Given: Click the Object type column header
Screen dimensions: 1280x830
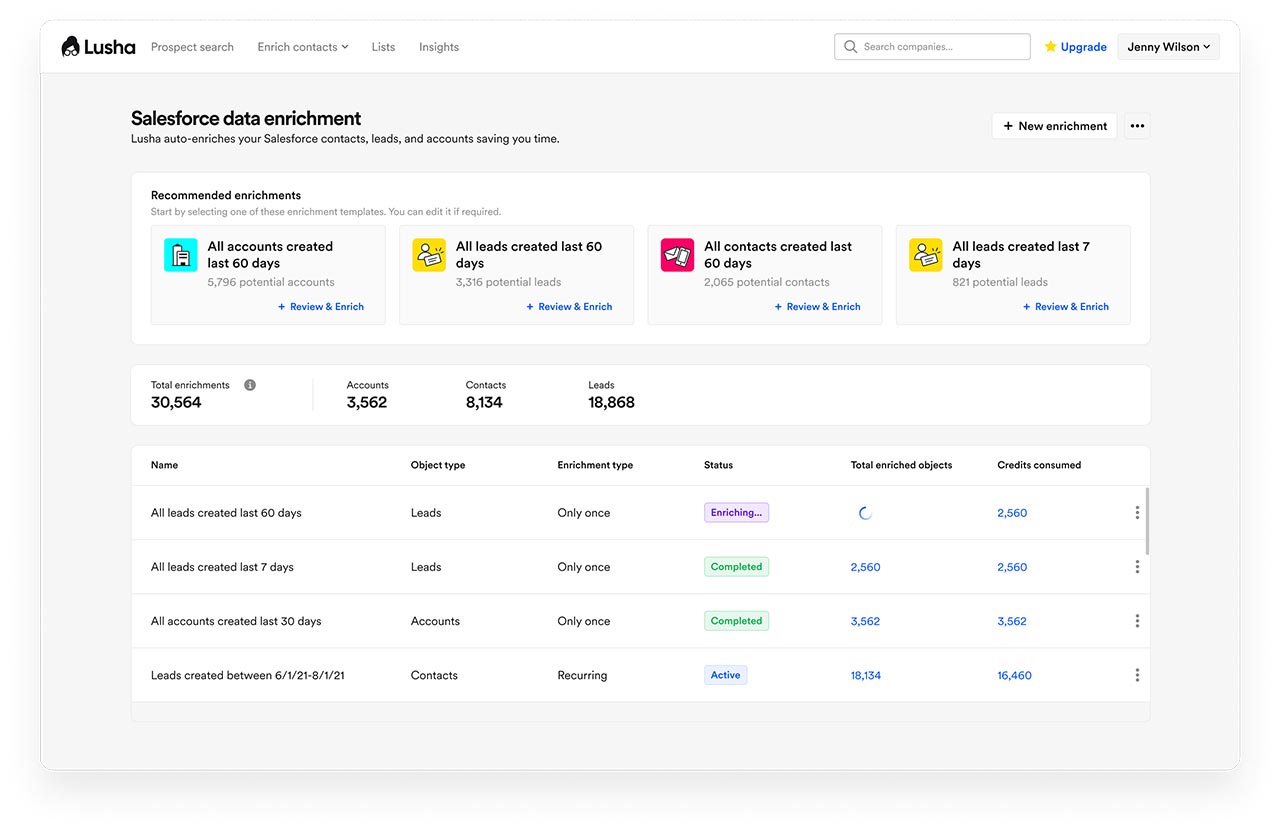Looking at the screenshot, I should coord(438,465).
